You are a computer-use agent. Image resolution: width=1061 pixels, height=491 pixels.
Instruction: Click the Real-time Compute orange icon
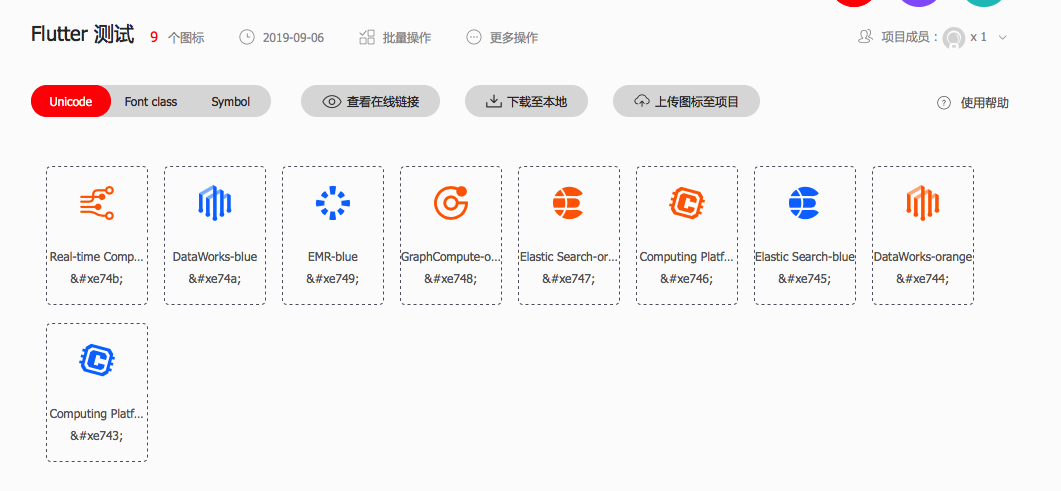tap(97, 202)
